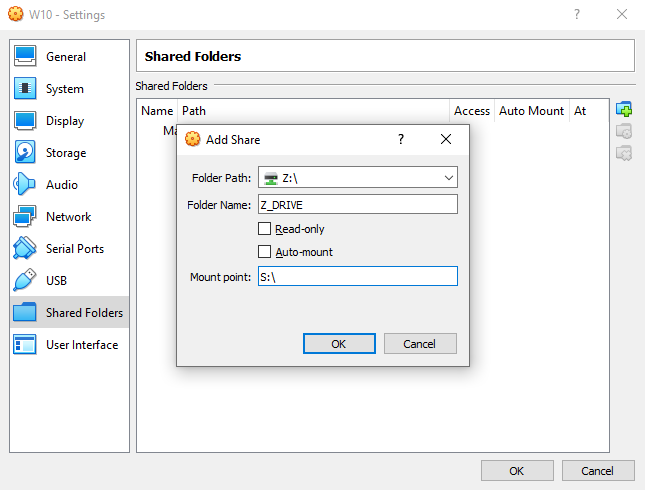
Task: Focus the Mount point input field
Action: [357, 277]
